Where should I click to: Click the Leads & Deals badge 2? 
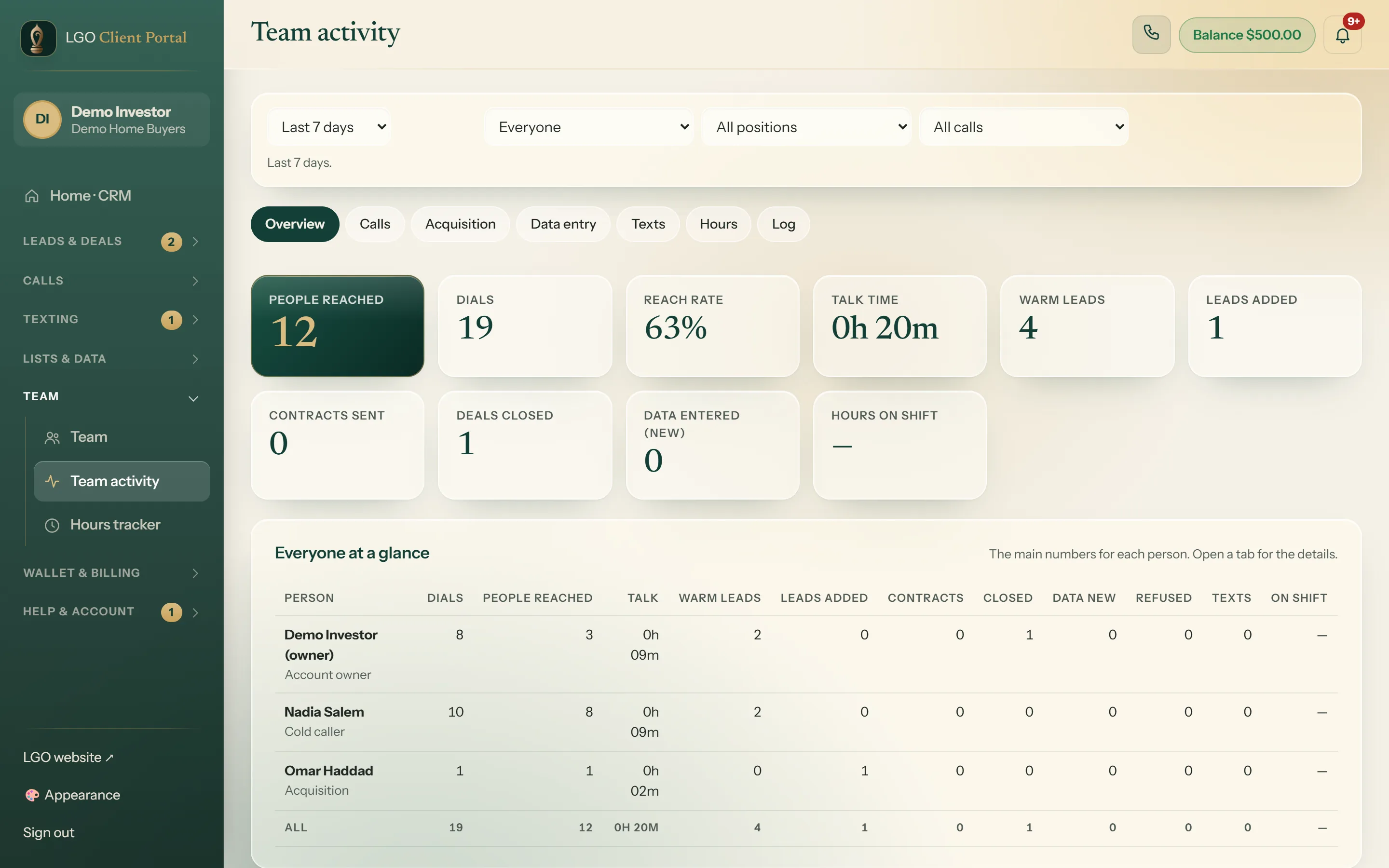click(171, 242)
